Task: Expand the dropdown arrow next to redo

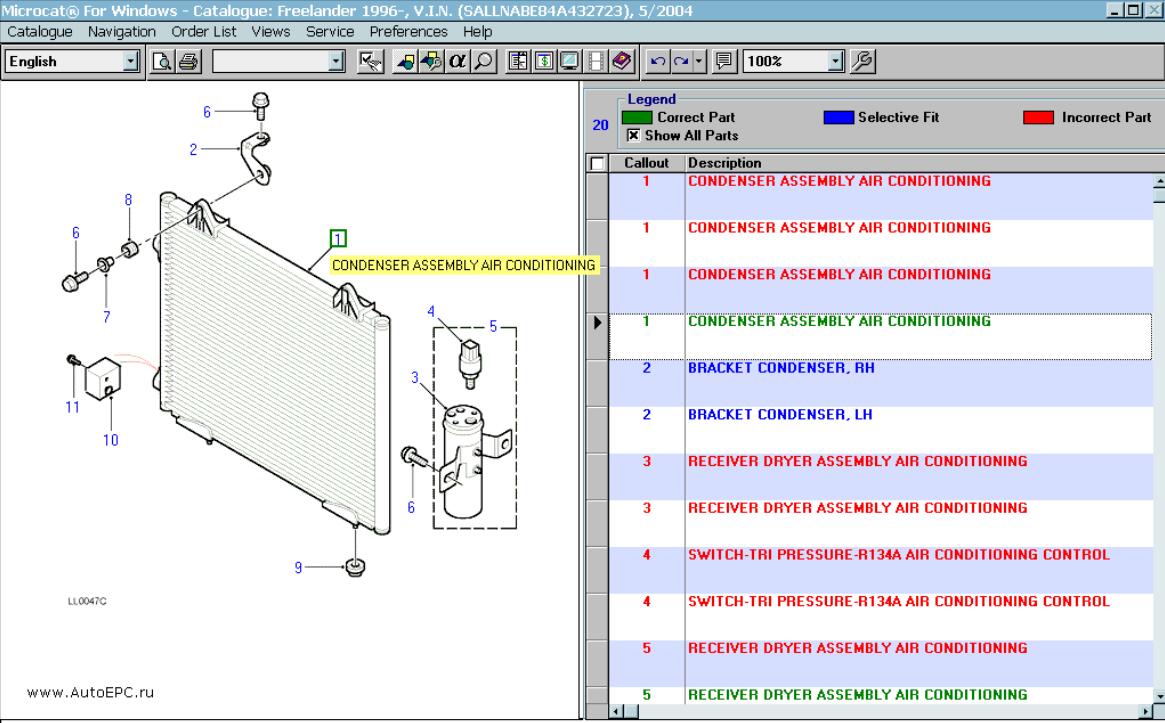Action: [699, 62]
